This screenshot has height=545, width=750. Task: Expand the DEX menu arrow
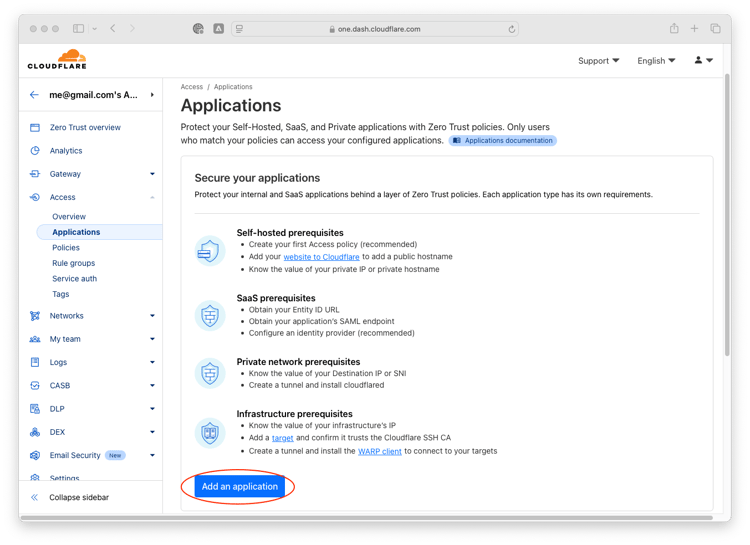click(x=152, y=432)
